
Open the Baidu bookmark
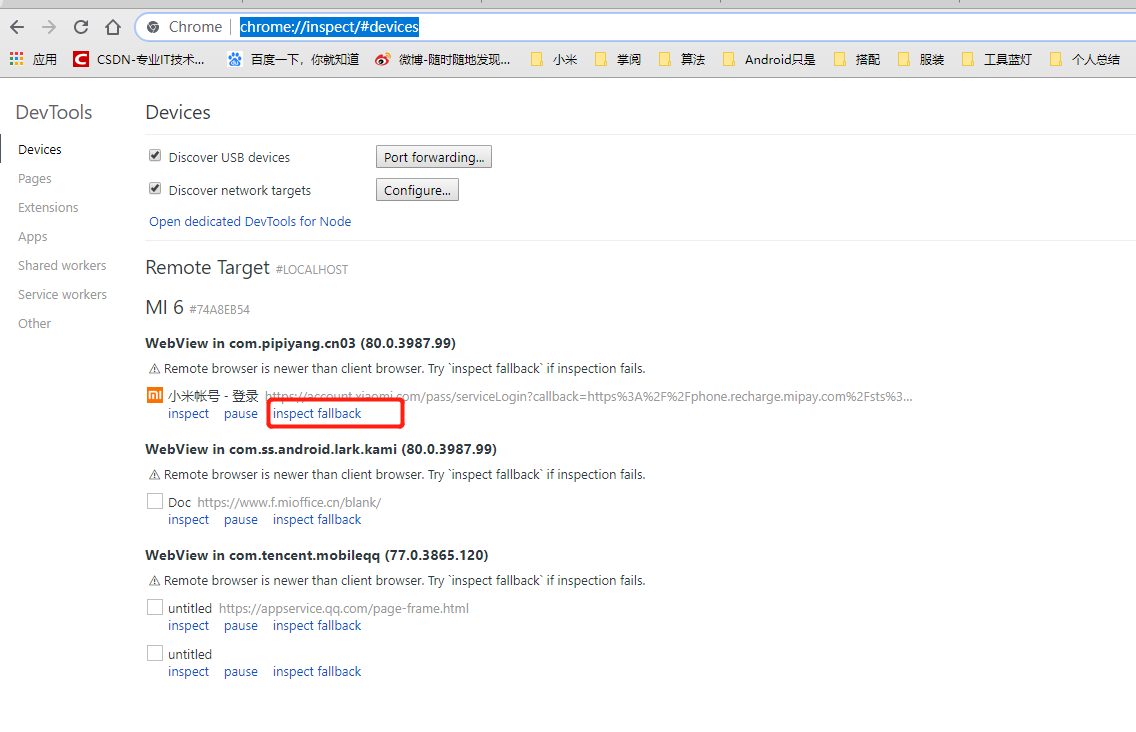coord(293,59)
